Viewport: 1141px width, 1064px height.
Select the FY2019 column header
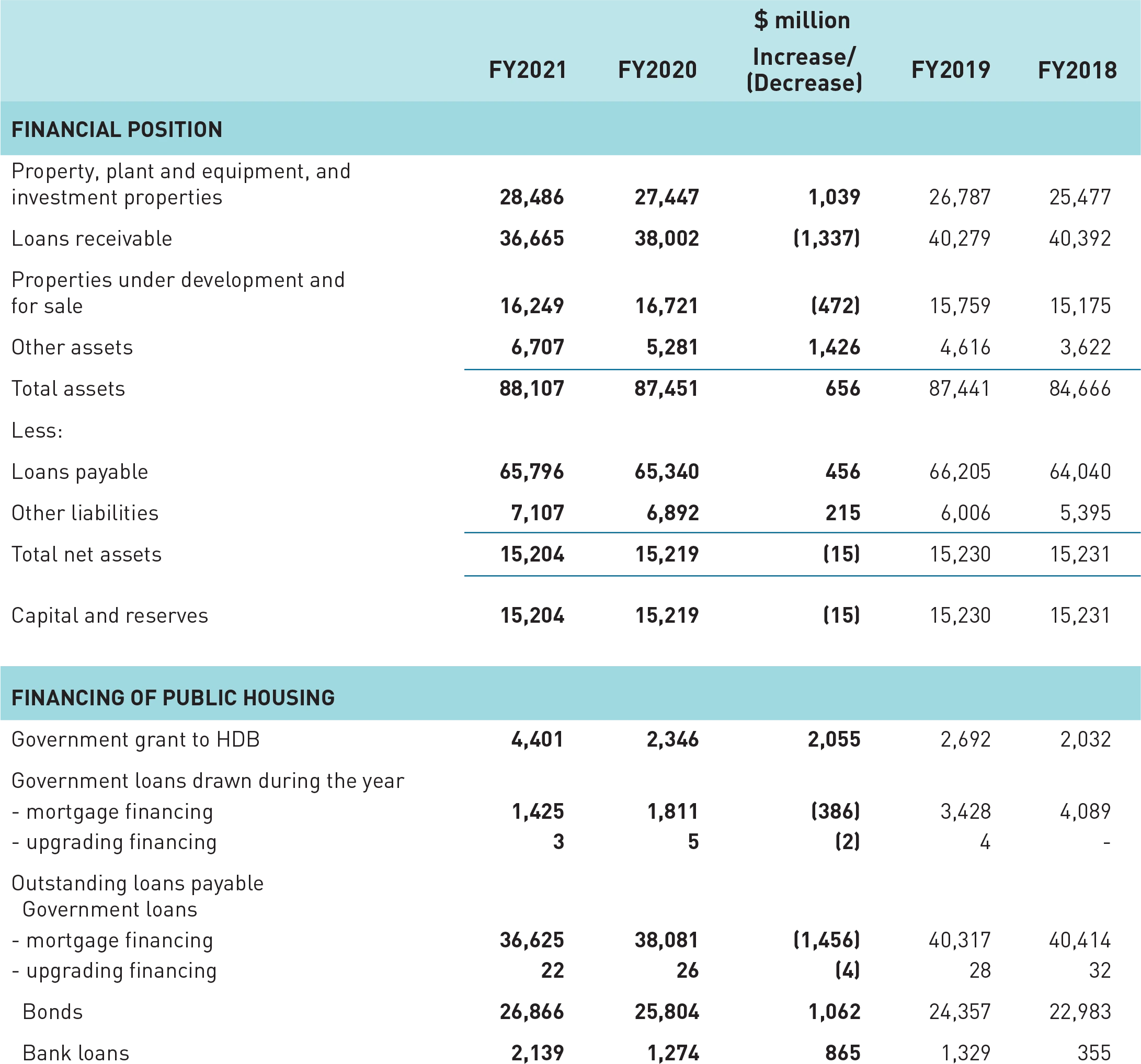pyautogui.click(x=951, y=70)
